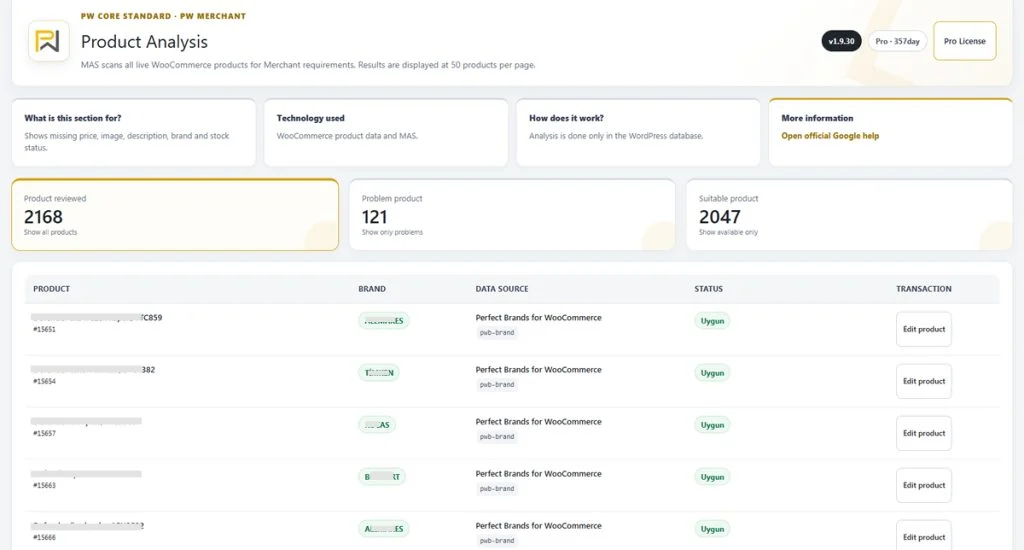The height and width of the screenshot is (550, 1024).
Task: Click Uygun status of product #15663
Action: 712,477
